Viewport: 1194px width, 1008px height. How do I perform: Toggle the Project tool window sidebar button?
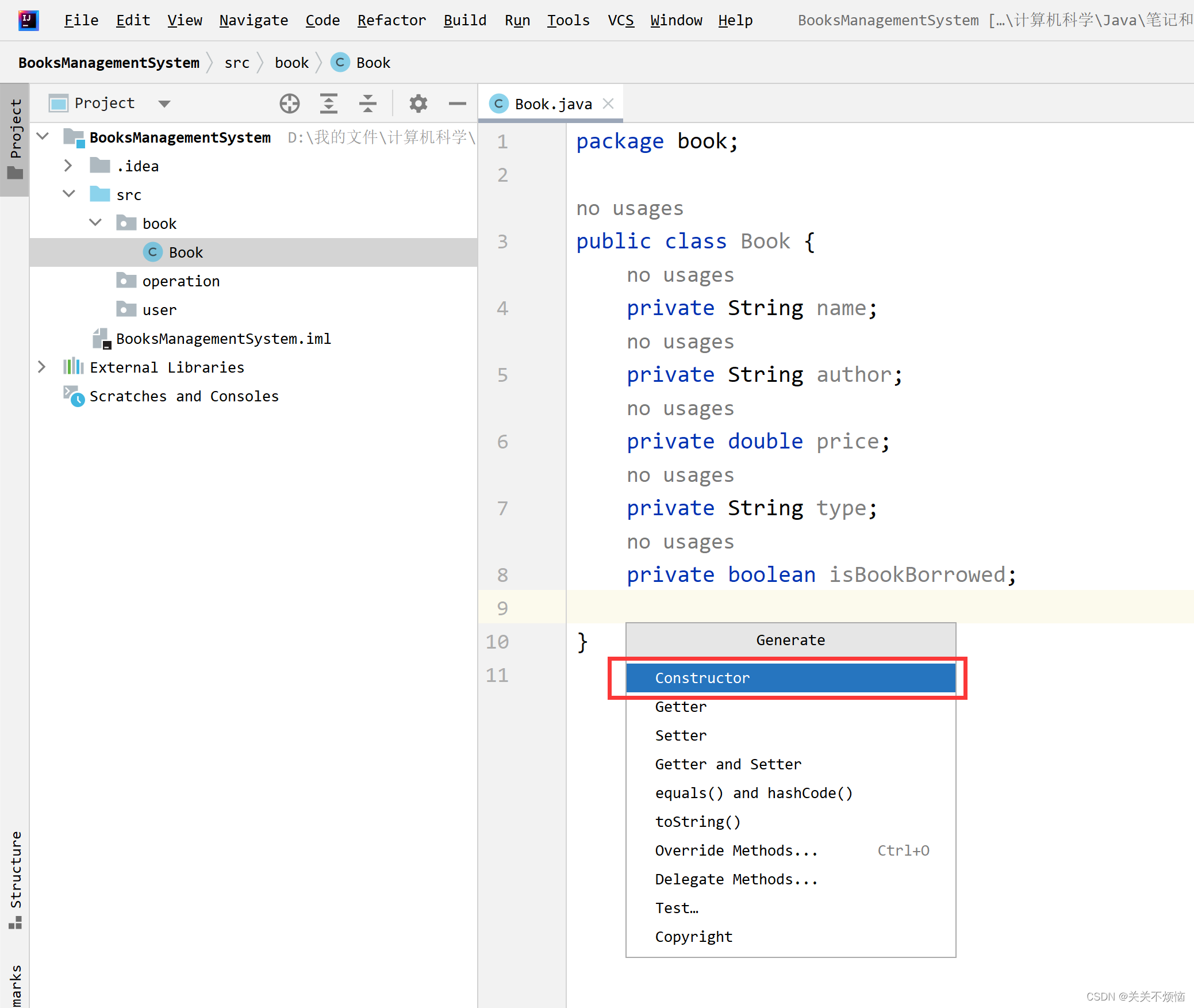coord(15,140)
